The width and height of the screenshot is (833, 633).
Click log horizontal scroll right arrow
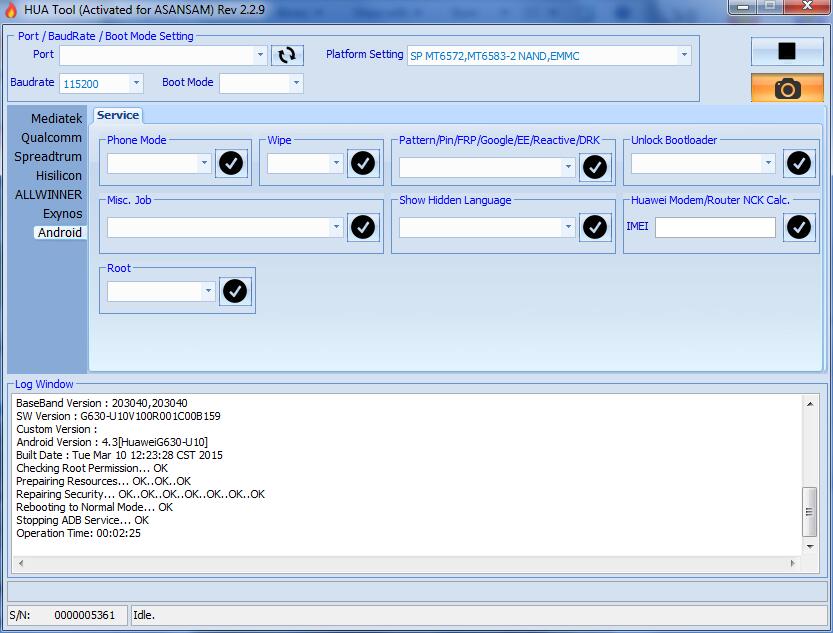[792, 563]
